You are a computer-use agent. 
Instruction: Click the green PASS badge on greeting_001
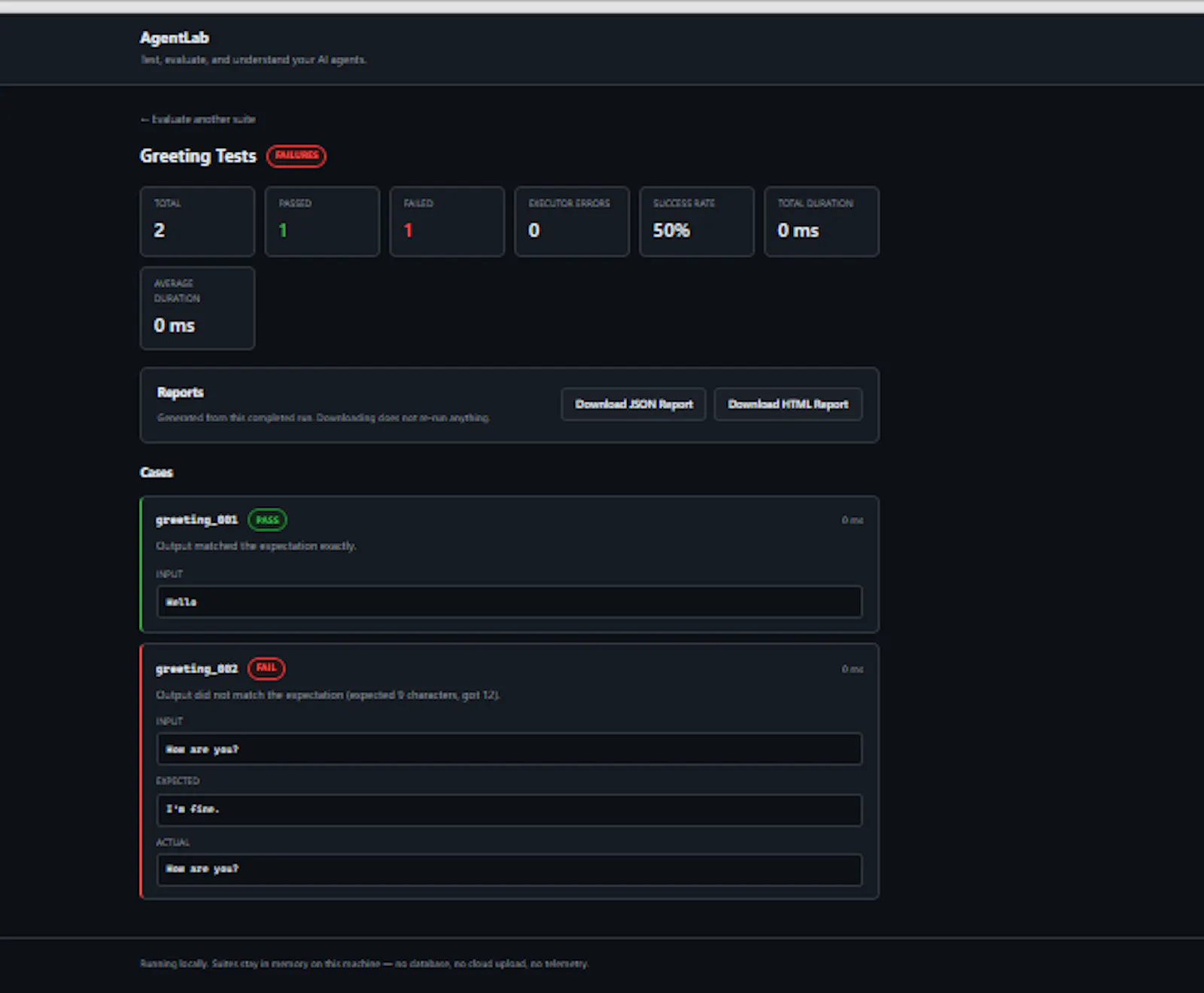pyautogui.click(x=267, y=520)
